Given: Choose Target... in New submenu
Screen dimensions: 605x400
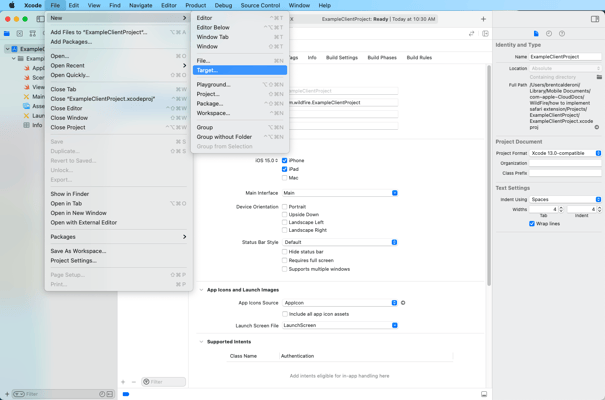Looking at the screenshot, I should click(x=240, y=70).
